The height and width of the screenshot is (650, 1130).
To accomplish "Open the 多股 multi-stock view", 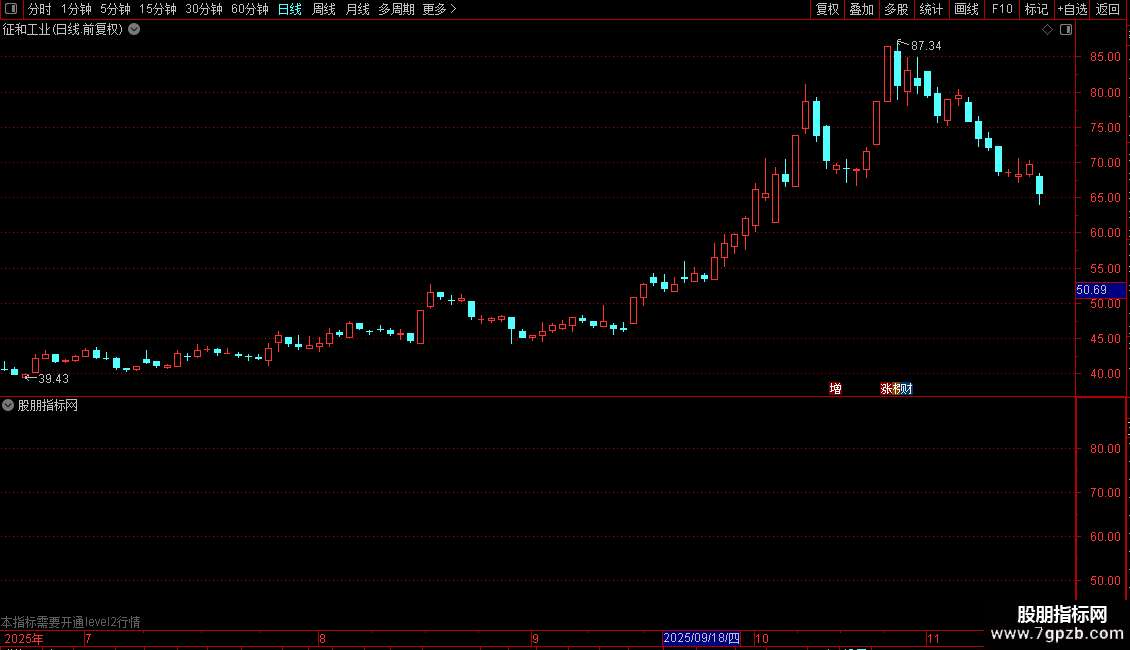I will click(x=896, y=9).
